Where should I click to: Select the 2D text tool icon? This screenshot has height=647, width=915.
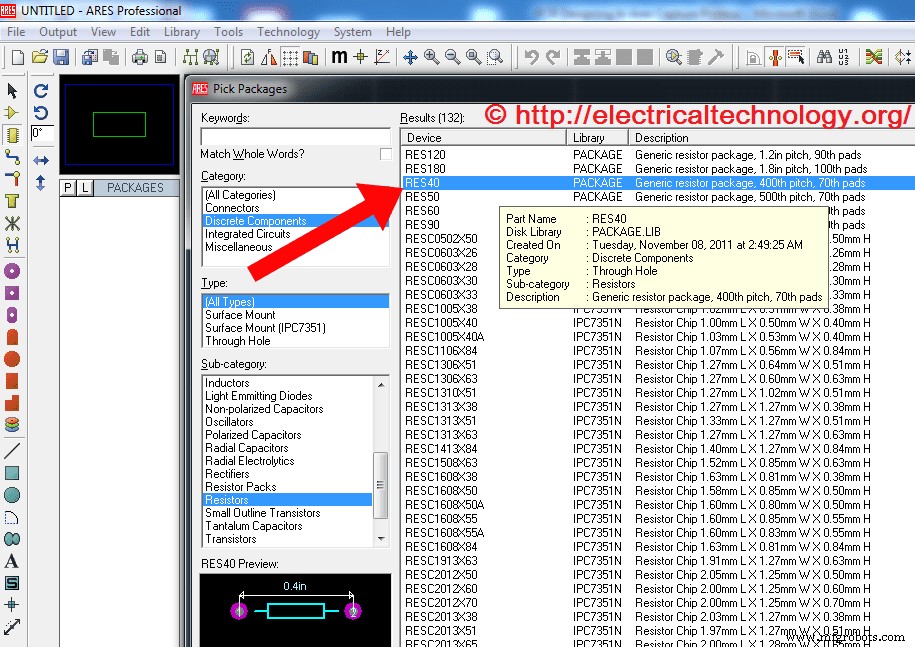coord(12,561)
